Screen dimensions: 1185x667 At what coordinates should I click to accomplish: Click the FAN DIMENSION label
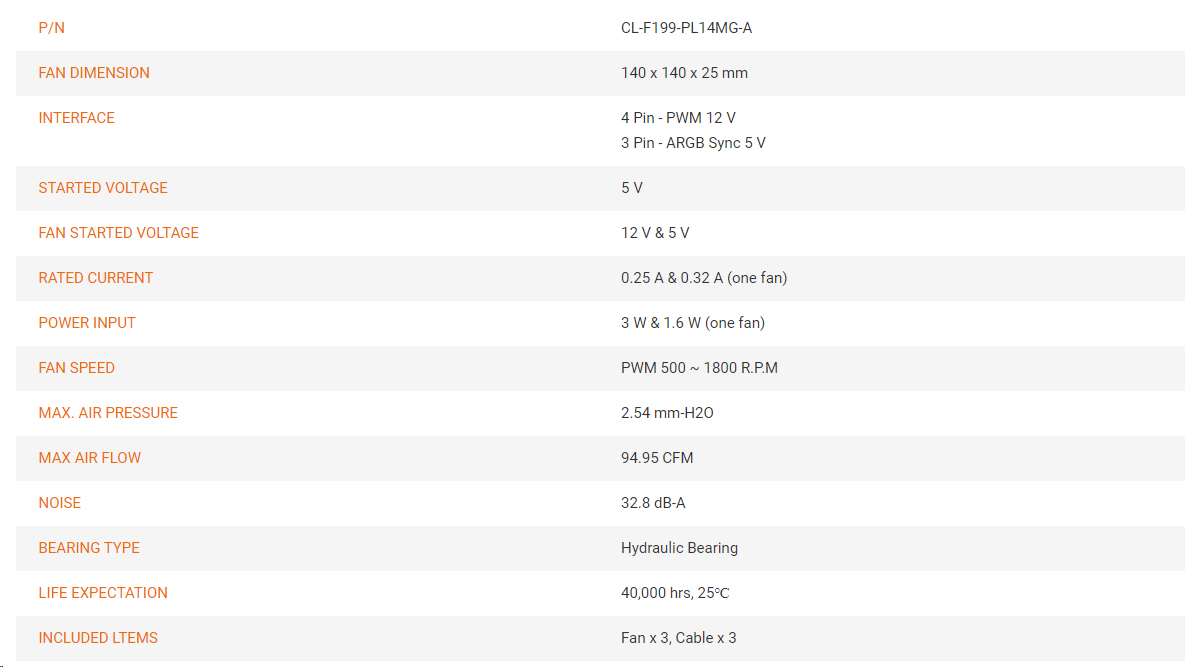click(x=94, y=73)
